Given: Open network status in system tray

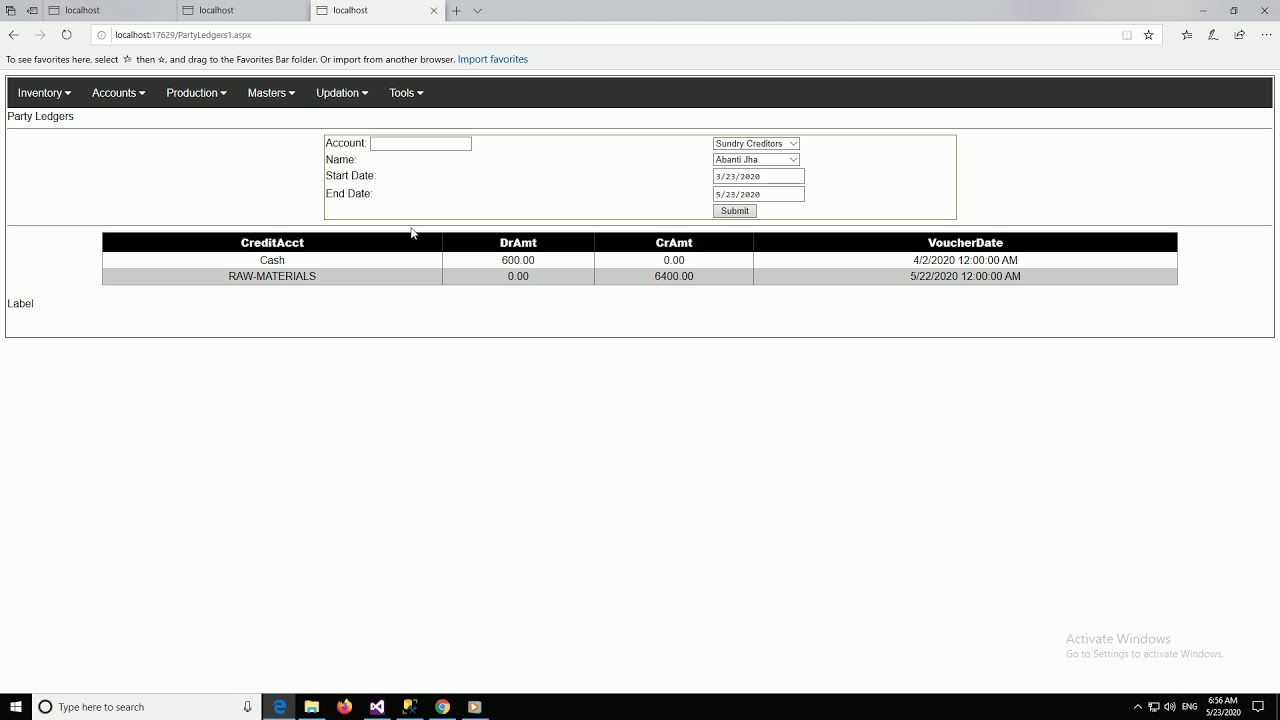Looking at the screenshot, I should 1154,707.
